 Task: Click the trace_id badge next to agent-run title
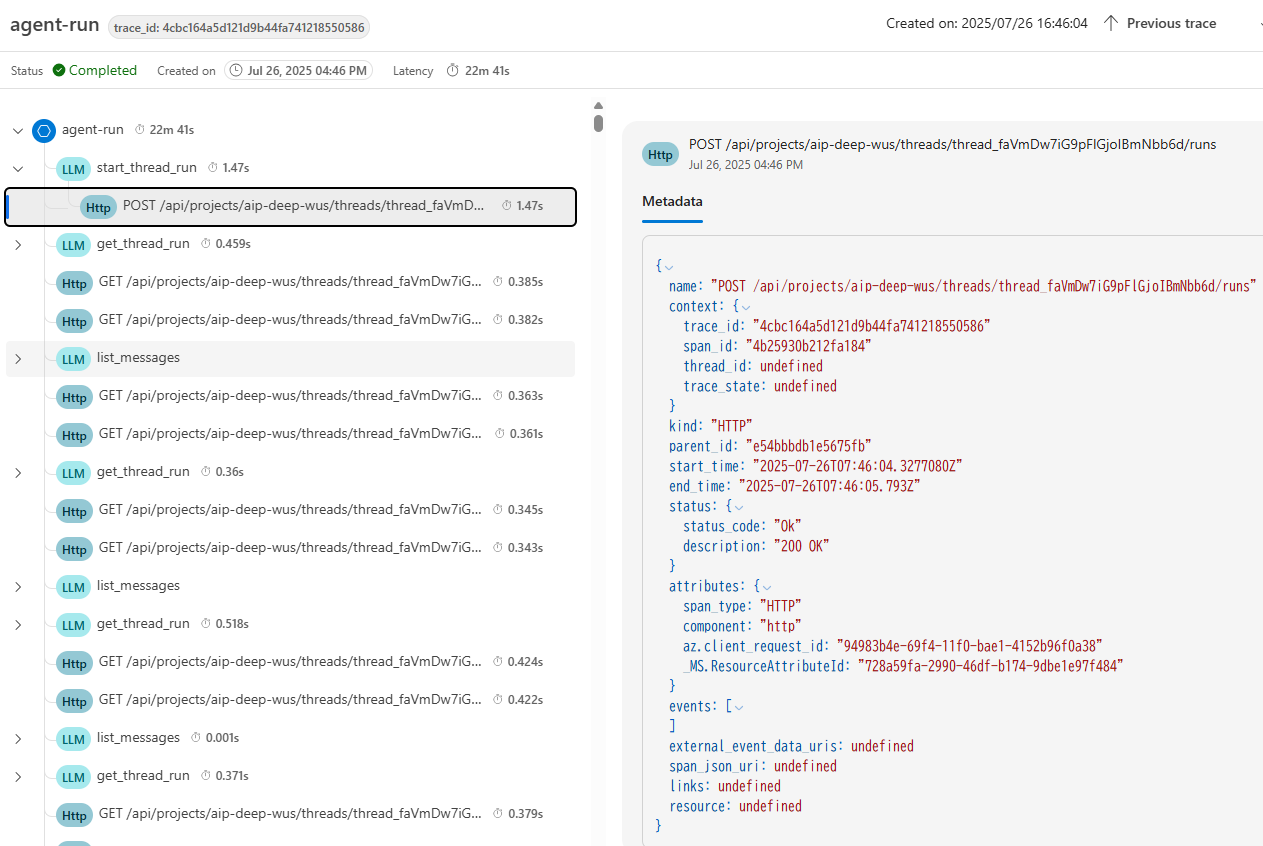click(238, 27)
